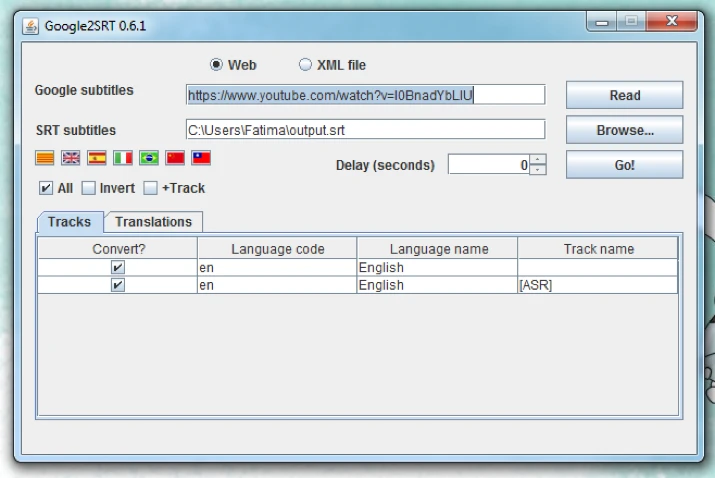Open the Tracks tab

69,222
